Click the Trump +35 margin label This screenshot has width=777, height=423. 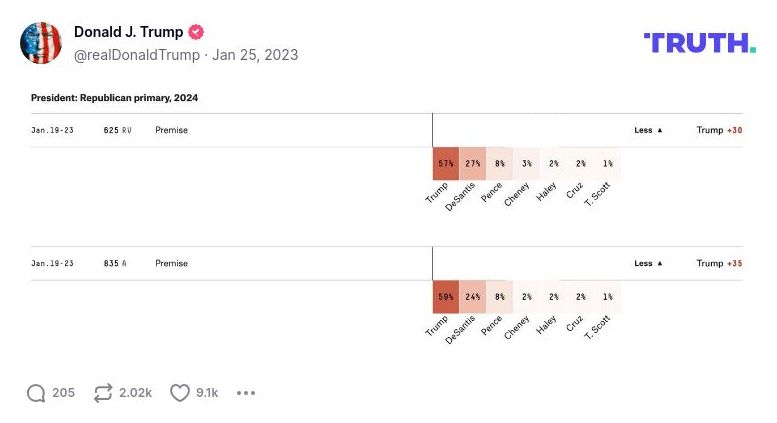(x=719, y=263)
